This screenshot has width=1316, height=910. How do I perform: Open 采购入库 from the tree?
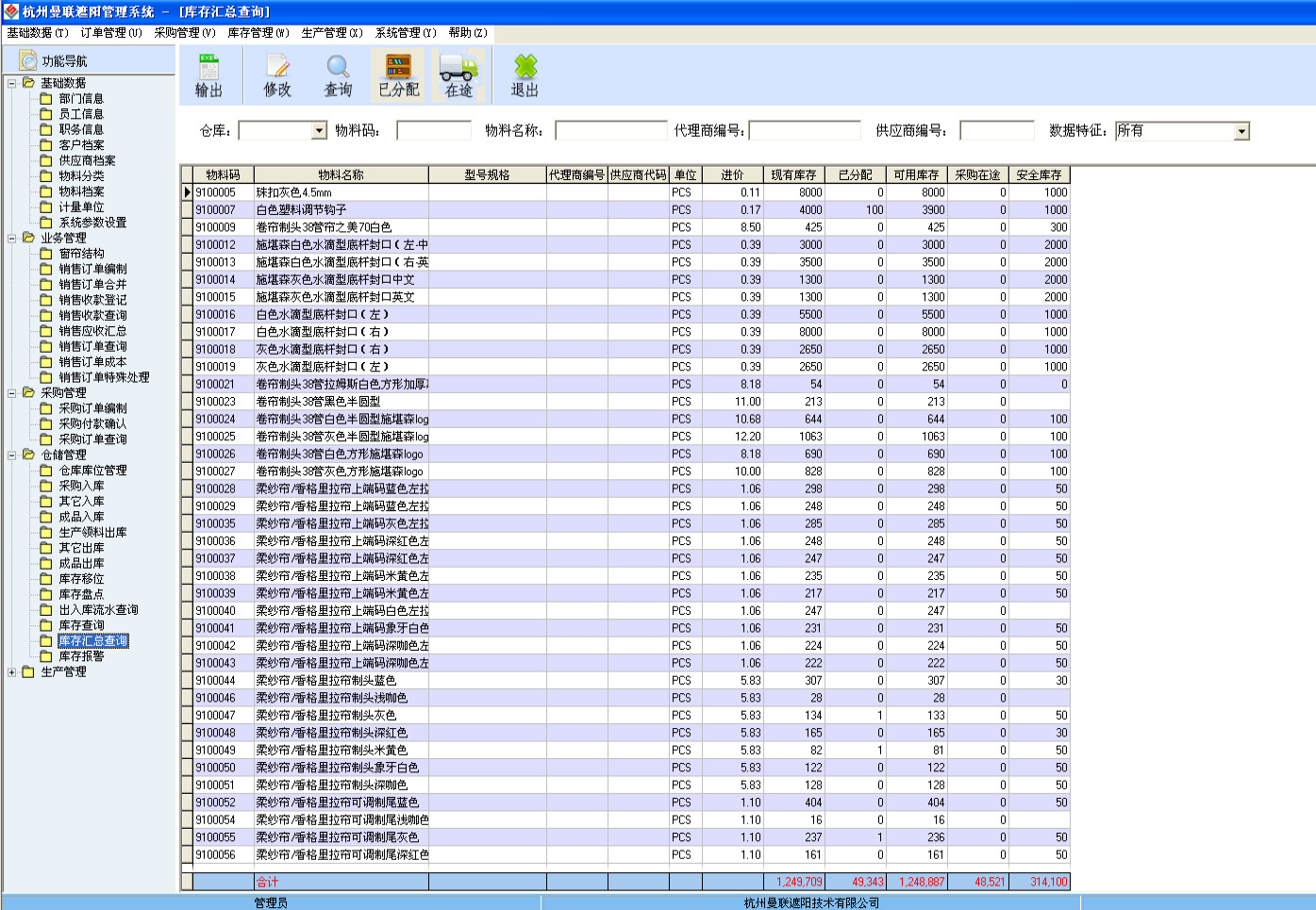point(81,486)
